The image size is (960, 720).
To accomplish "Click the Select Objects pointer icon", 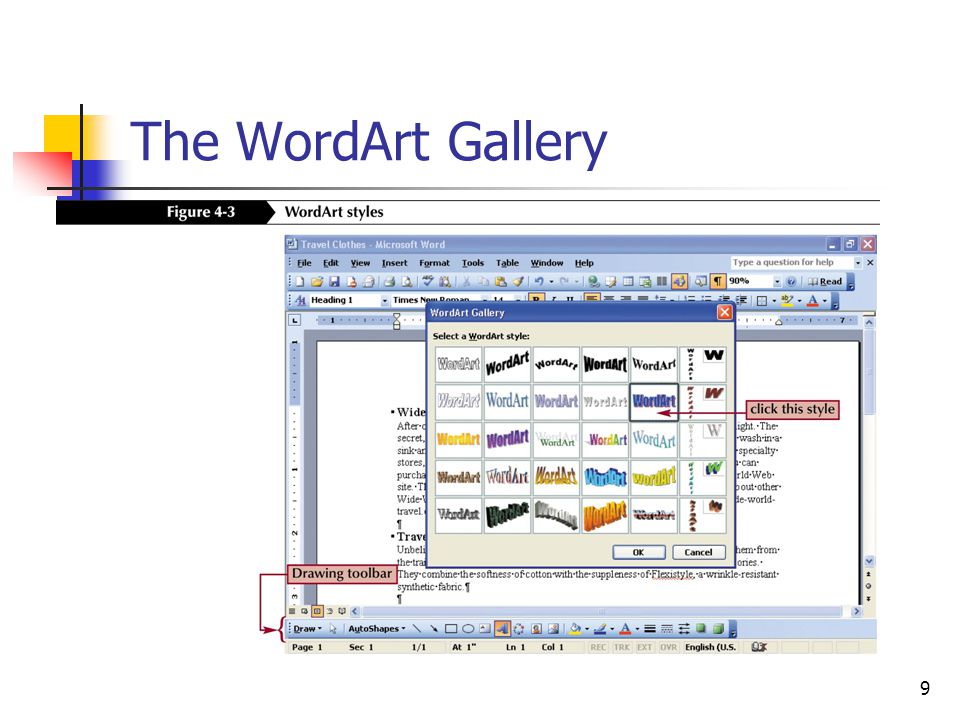I will (332, 629).
